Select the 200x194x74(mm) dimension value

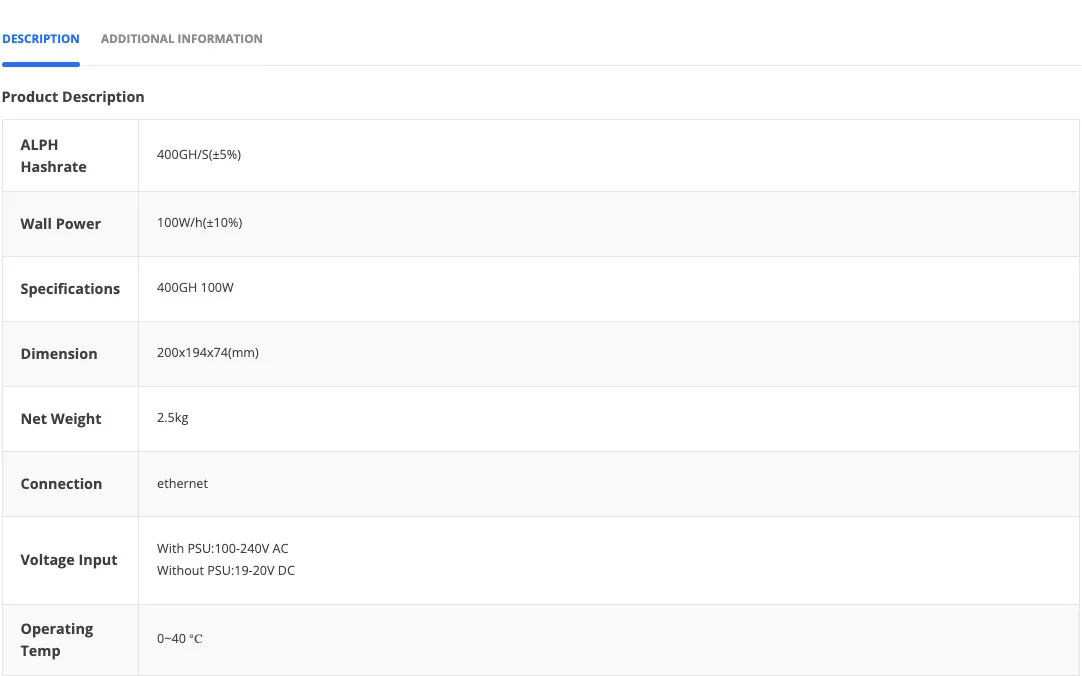pyautogui.click(x=208, y=353)
